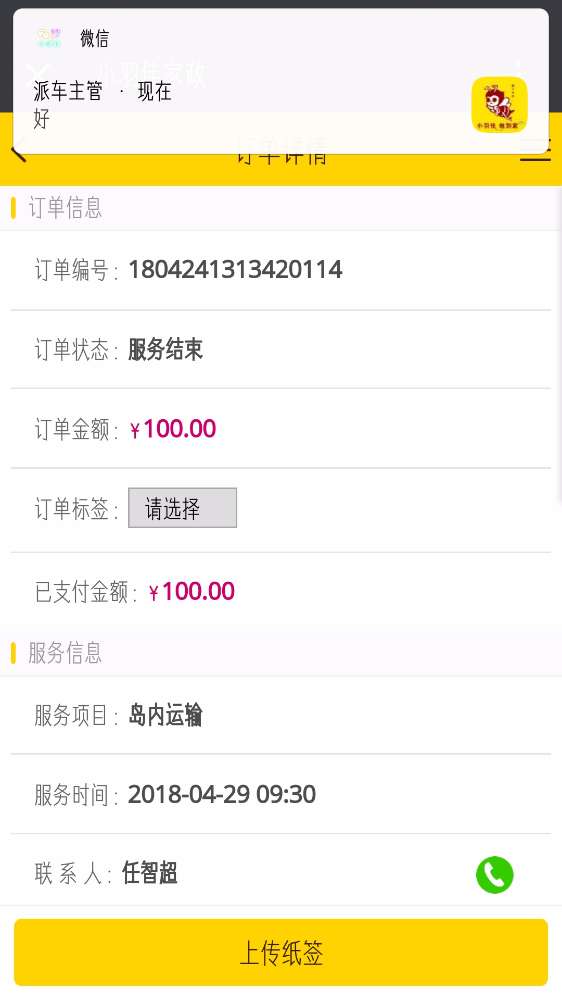The image size is (562, 1000).
Task: Open the 派车主管 WeChat notification banner
Action: [281, 81]
